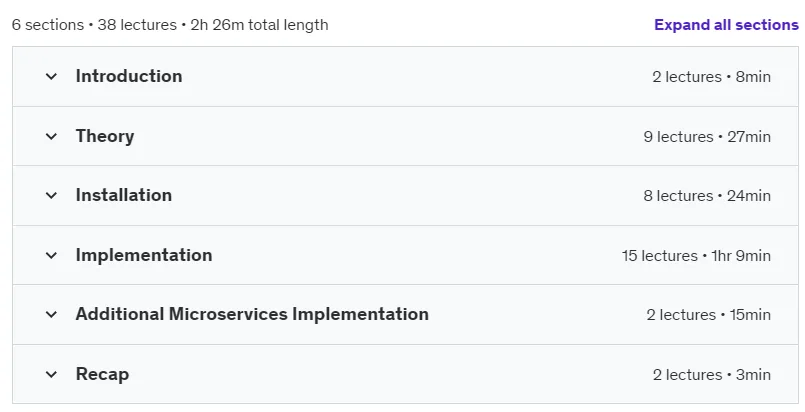Click "2 lectures • 15min" label
Screen dimensions: 805x412
[x=708, y=315]
